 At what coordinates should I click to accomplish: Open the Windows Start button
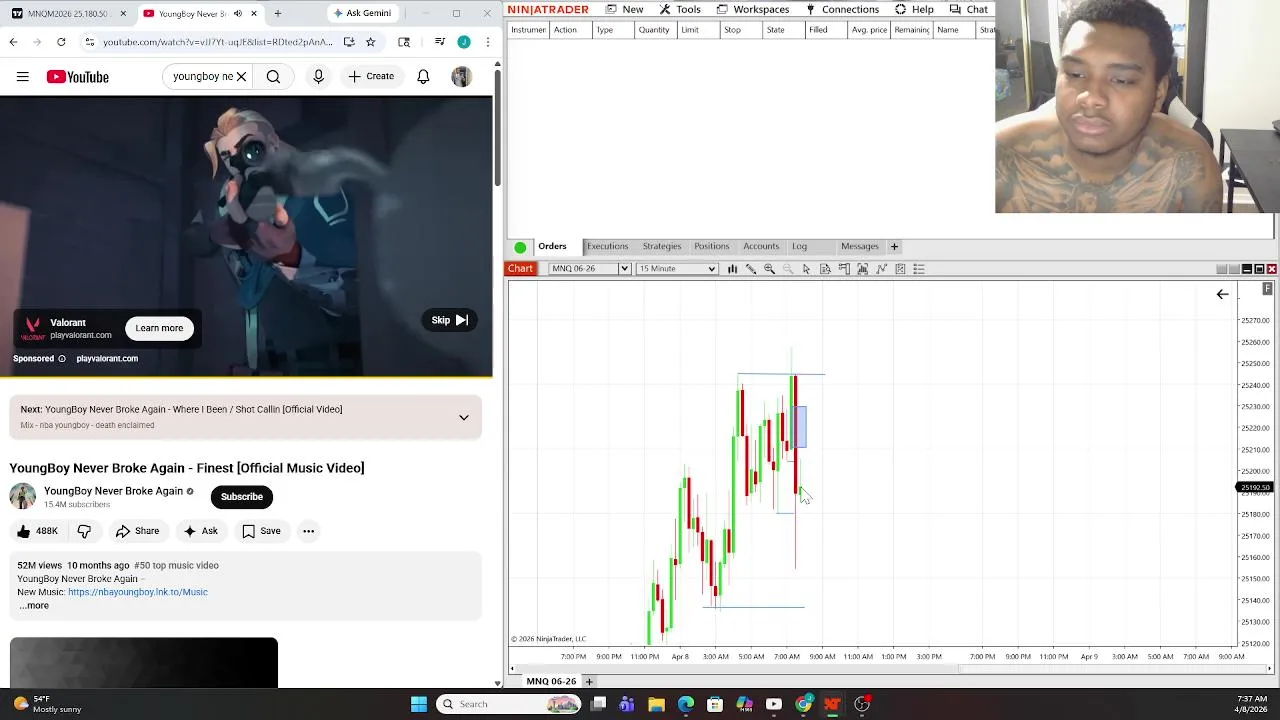[419, 704]
